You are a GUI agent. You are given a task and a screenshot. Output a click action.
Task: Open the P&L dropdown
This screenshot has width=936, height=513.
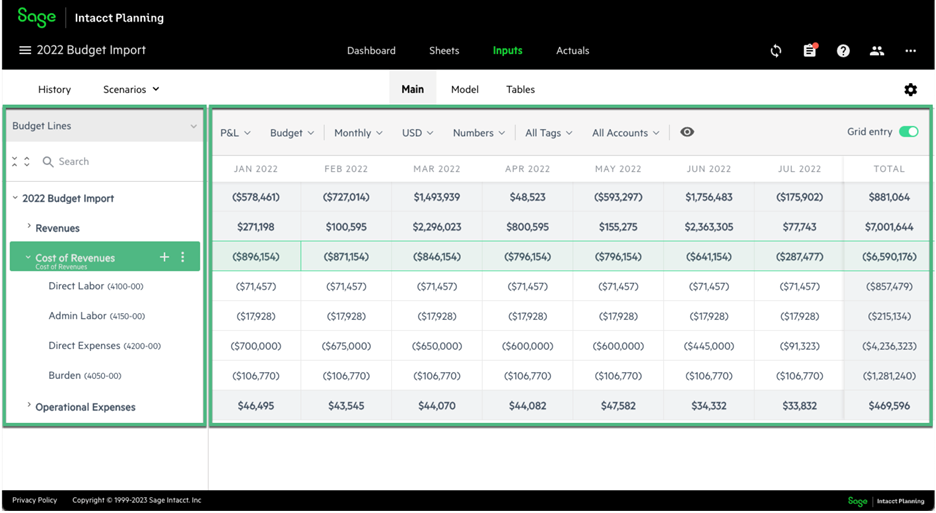point(235,133)
